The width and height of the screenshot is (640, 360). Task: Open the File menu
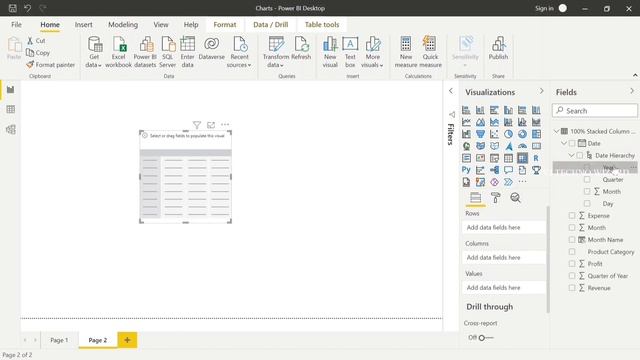pos(16,24)
